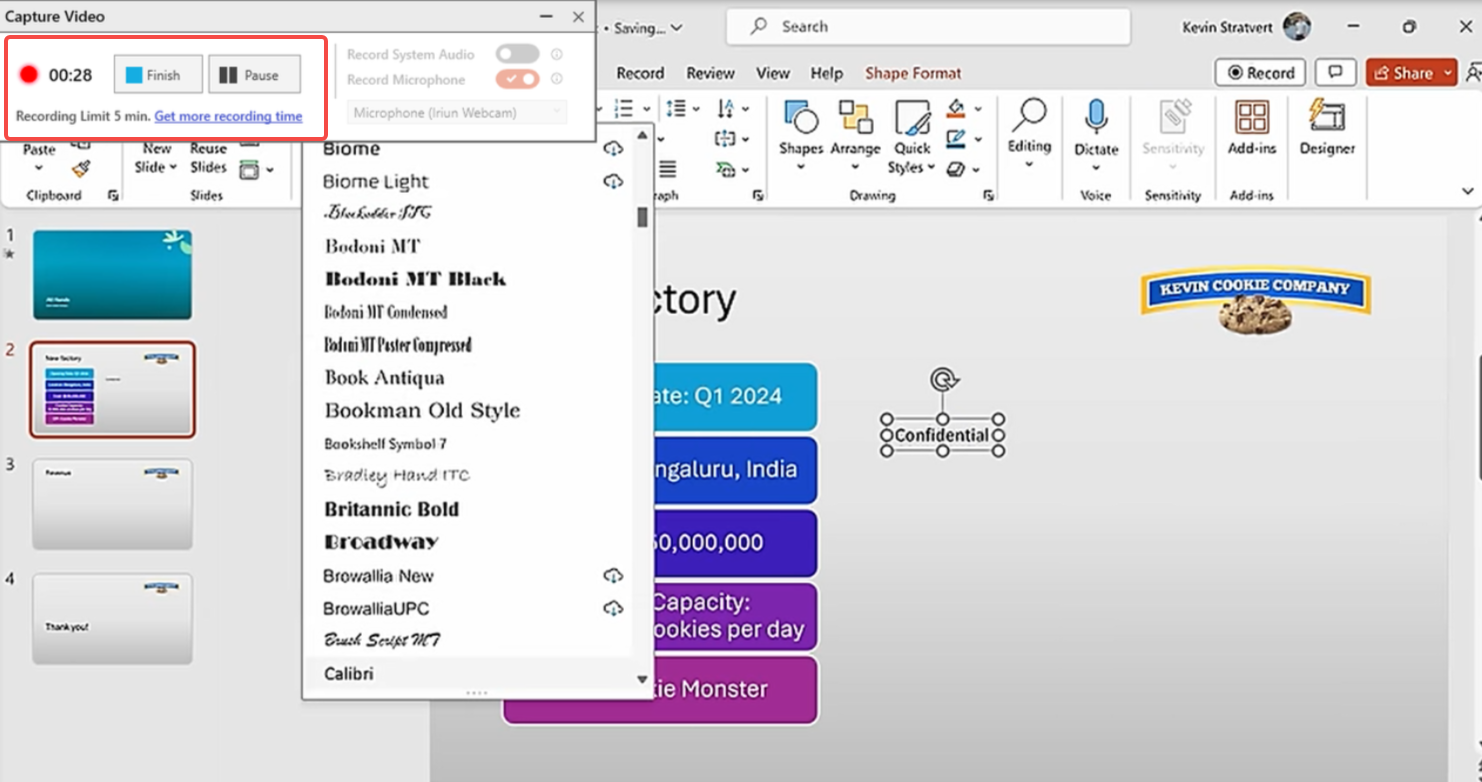Select the Shape Format tab
The image size is (1482, 782).
click(x=913, y=73)
